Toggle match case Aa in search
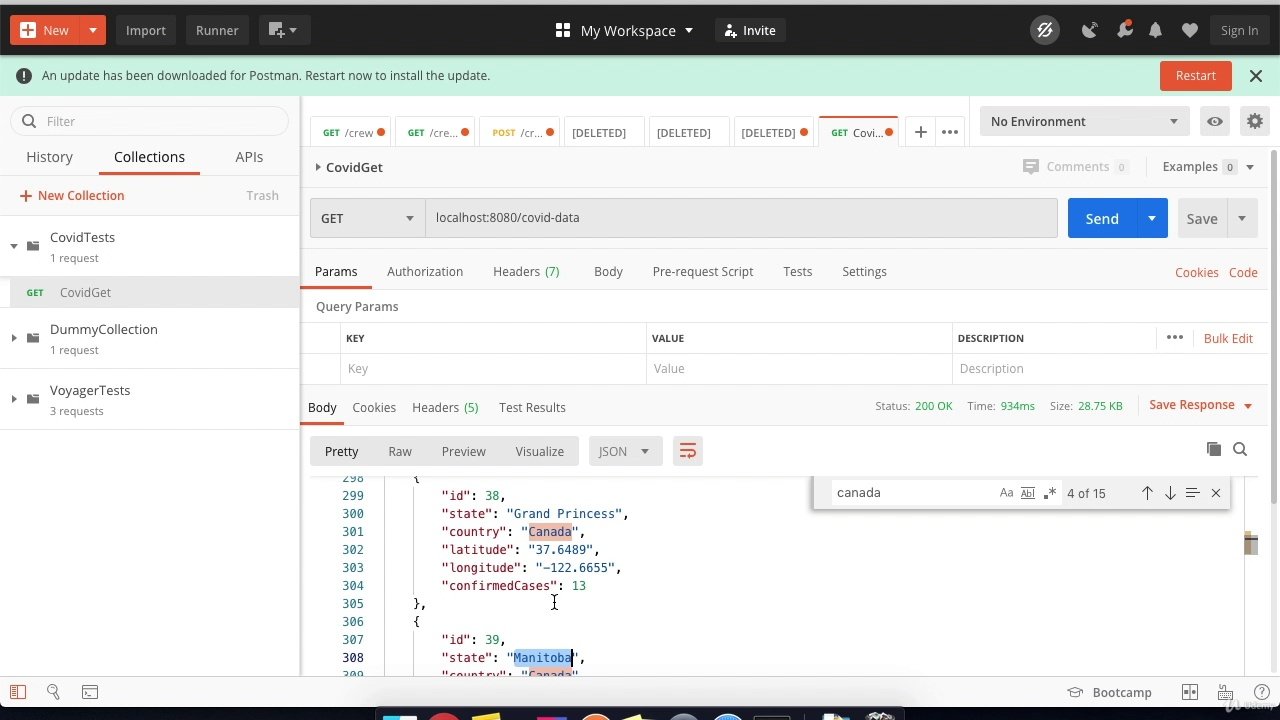Image resolution: width=1280 pixels, height=720 pixels. 1006,492
